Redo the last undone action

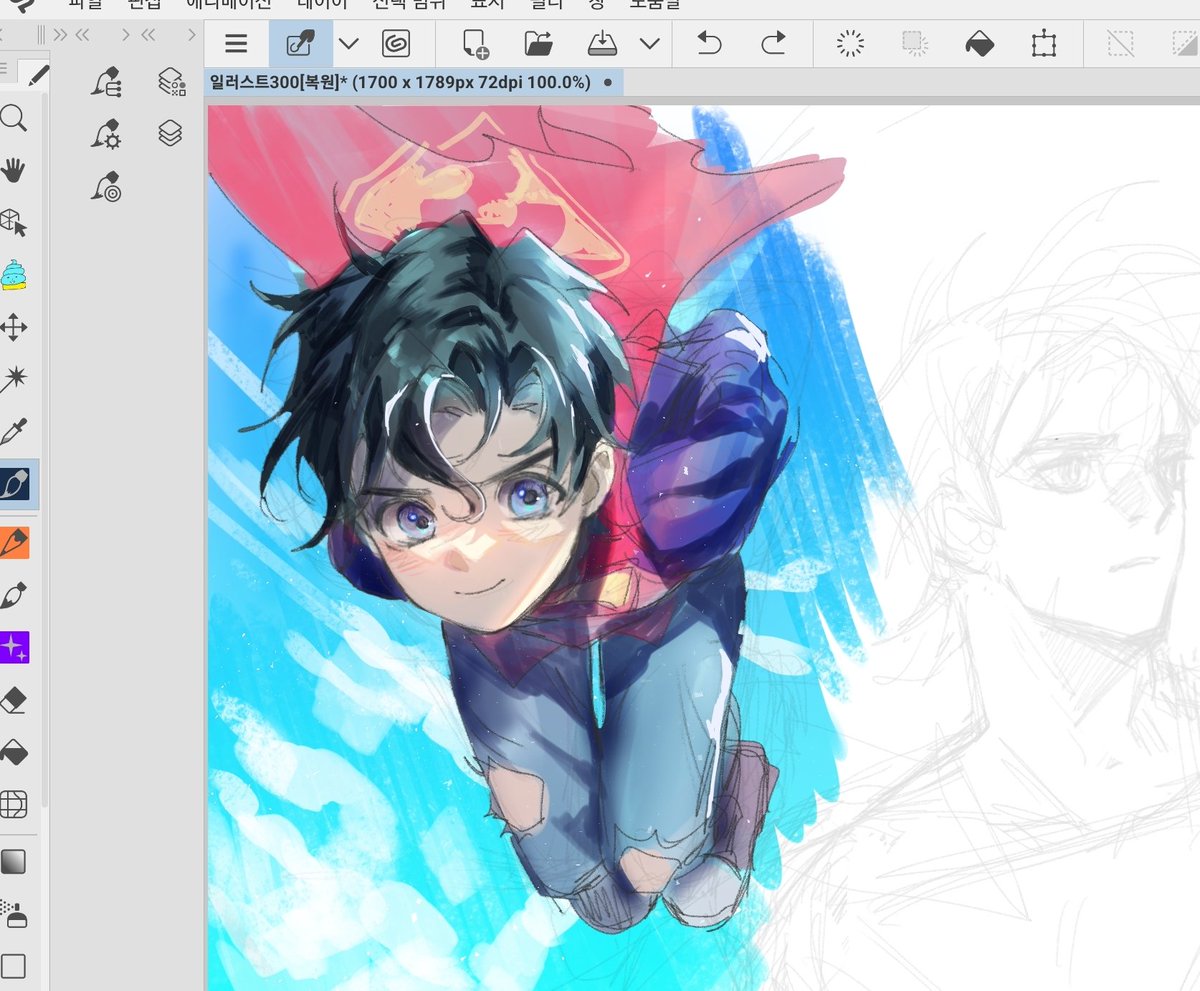coord(774,44)
